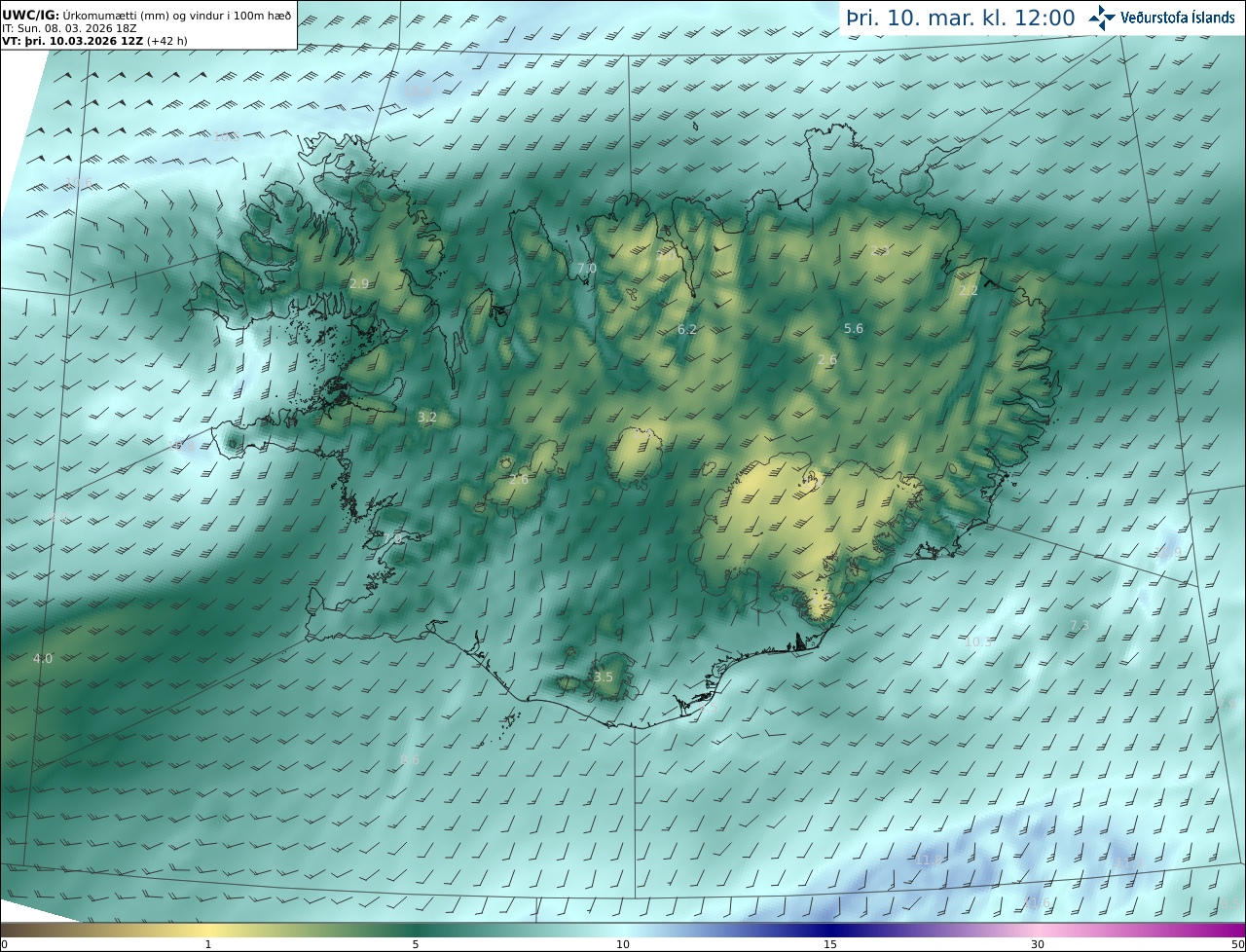
Task: Click the 5.6 value on the map
Action: click(854, 329)
